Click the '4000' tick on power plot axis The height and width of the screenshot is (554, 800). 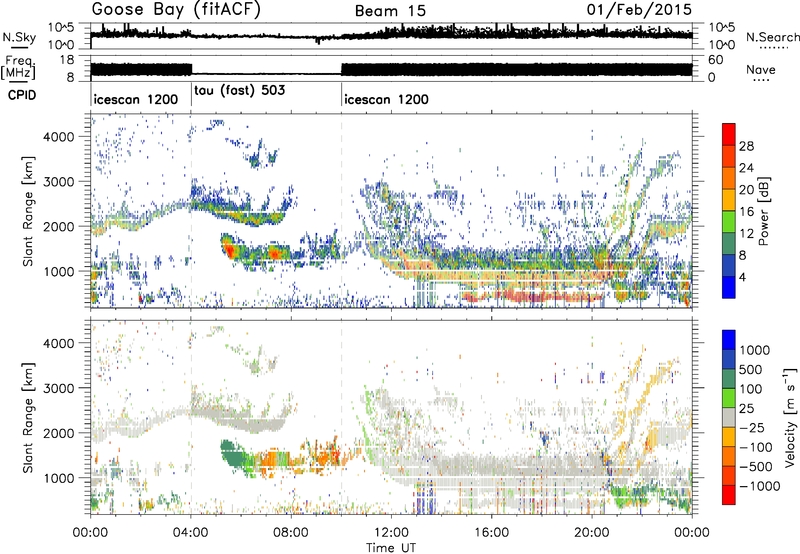[x=60, y=137]
